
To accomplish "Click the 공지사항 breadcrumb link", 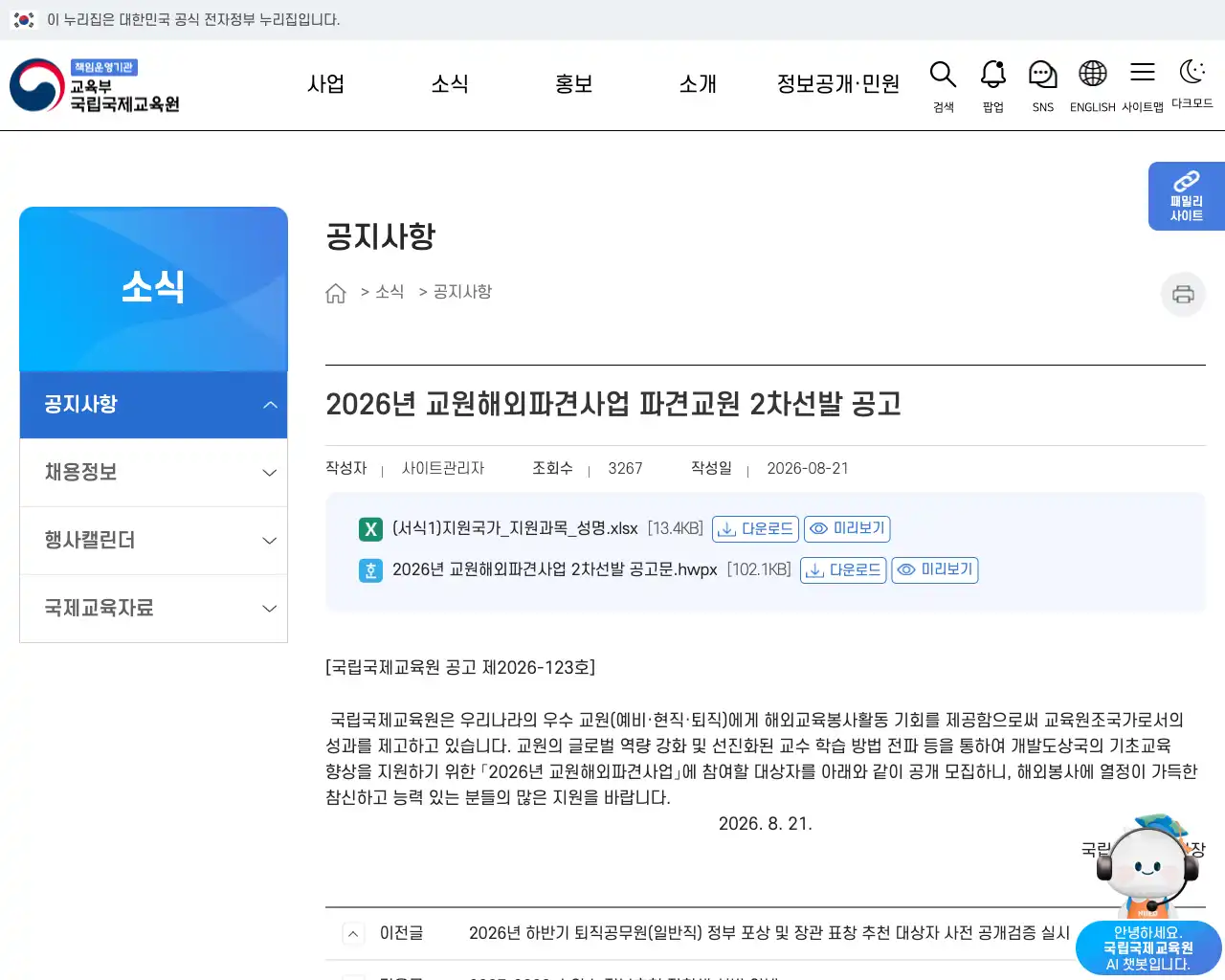I will [x=462, y=292].
